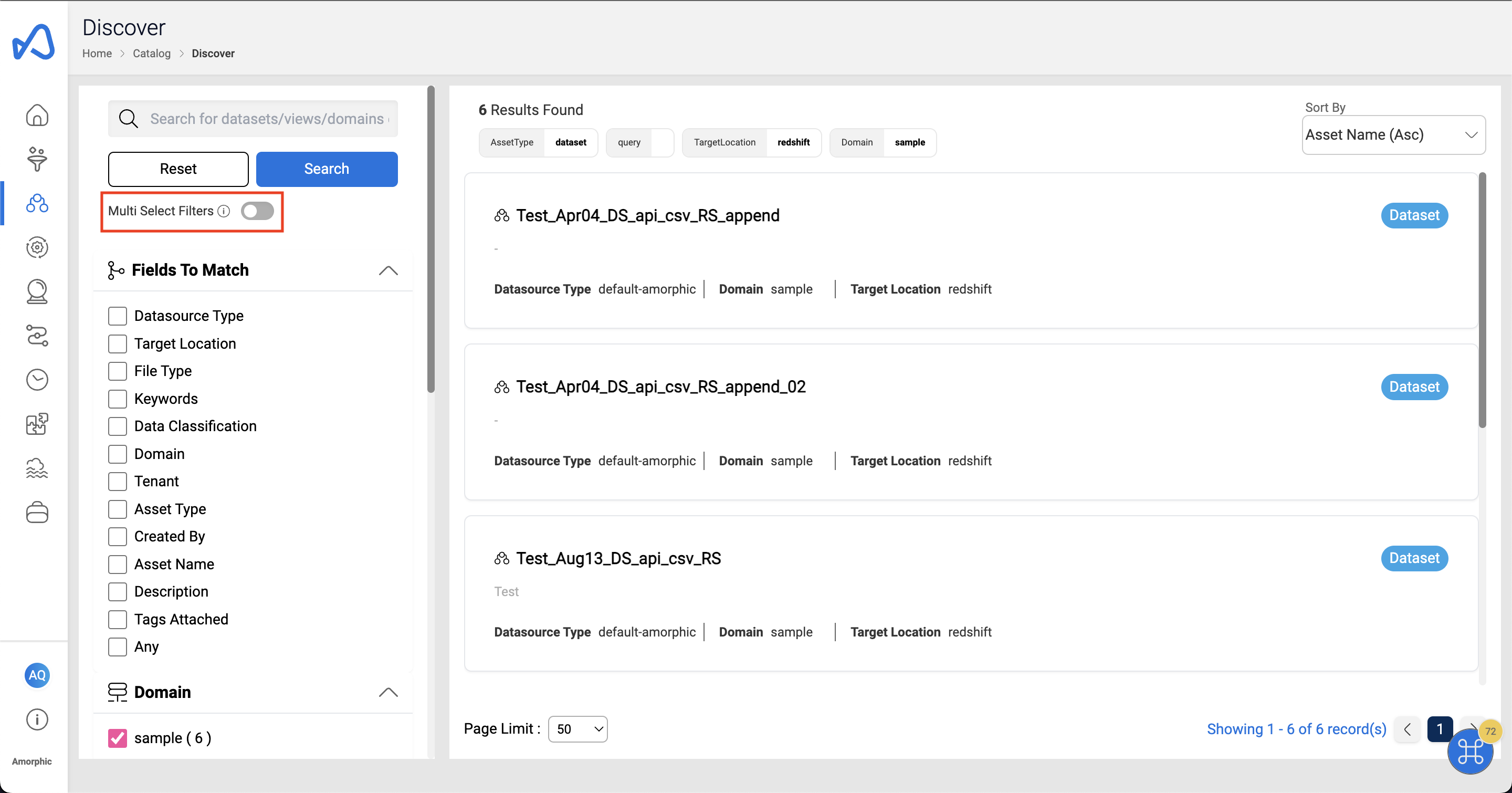Image resolution: width=1512 pixels, height=793 pixels.
Task: Focus the datasets/views/domains search field
Action: (x=253, y=119)
